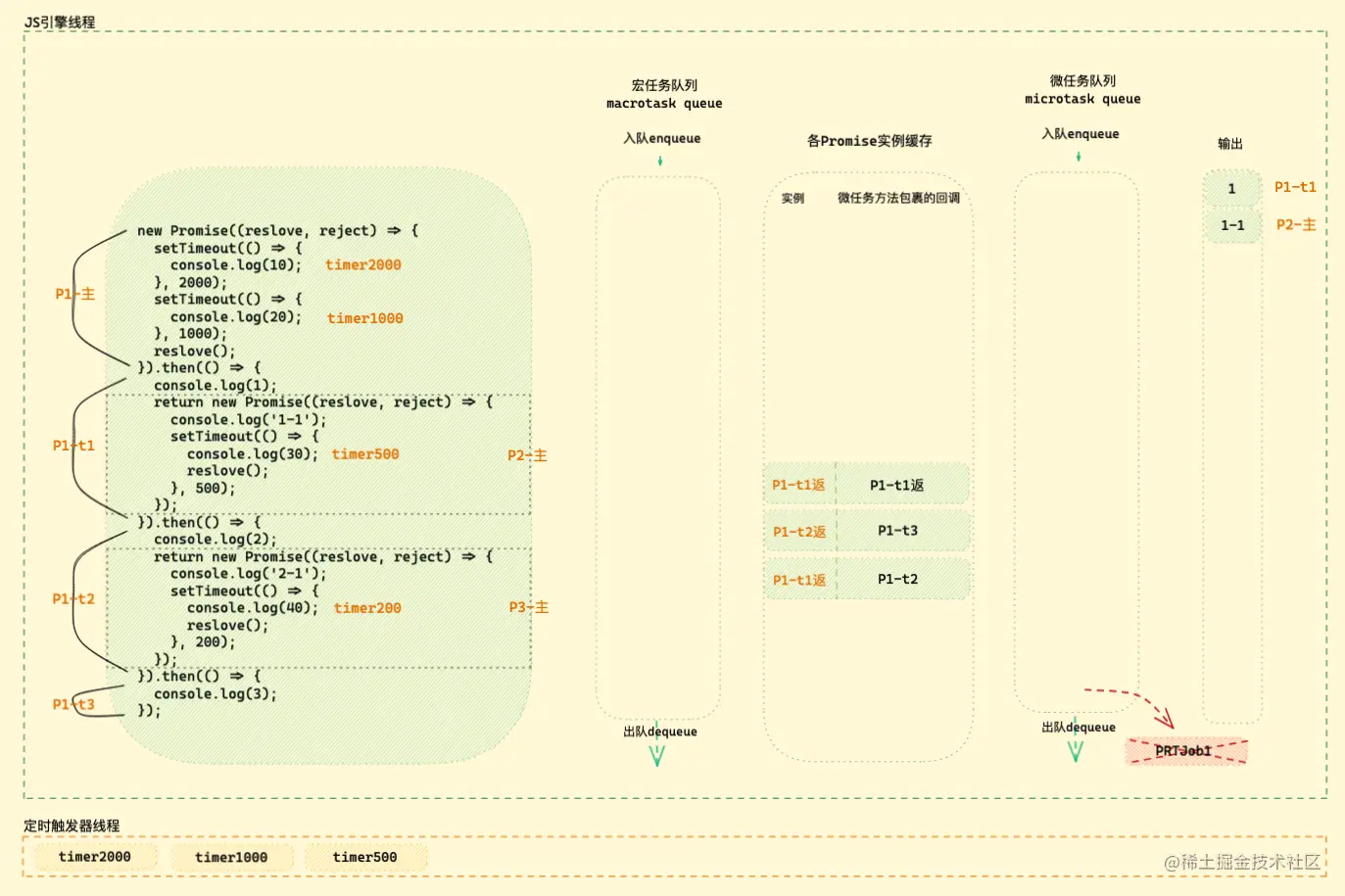
Task: Click the '微任务方法包裹的回调' column header
Action: (898, 198)
